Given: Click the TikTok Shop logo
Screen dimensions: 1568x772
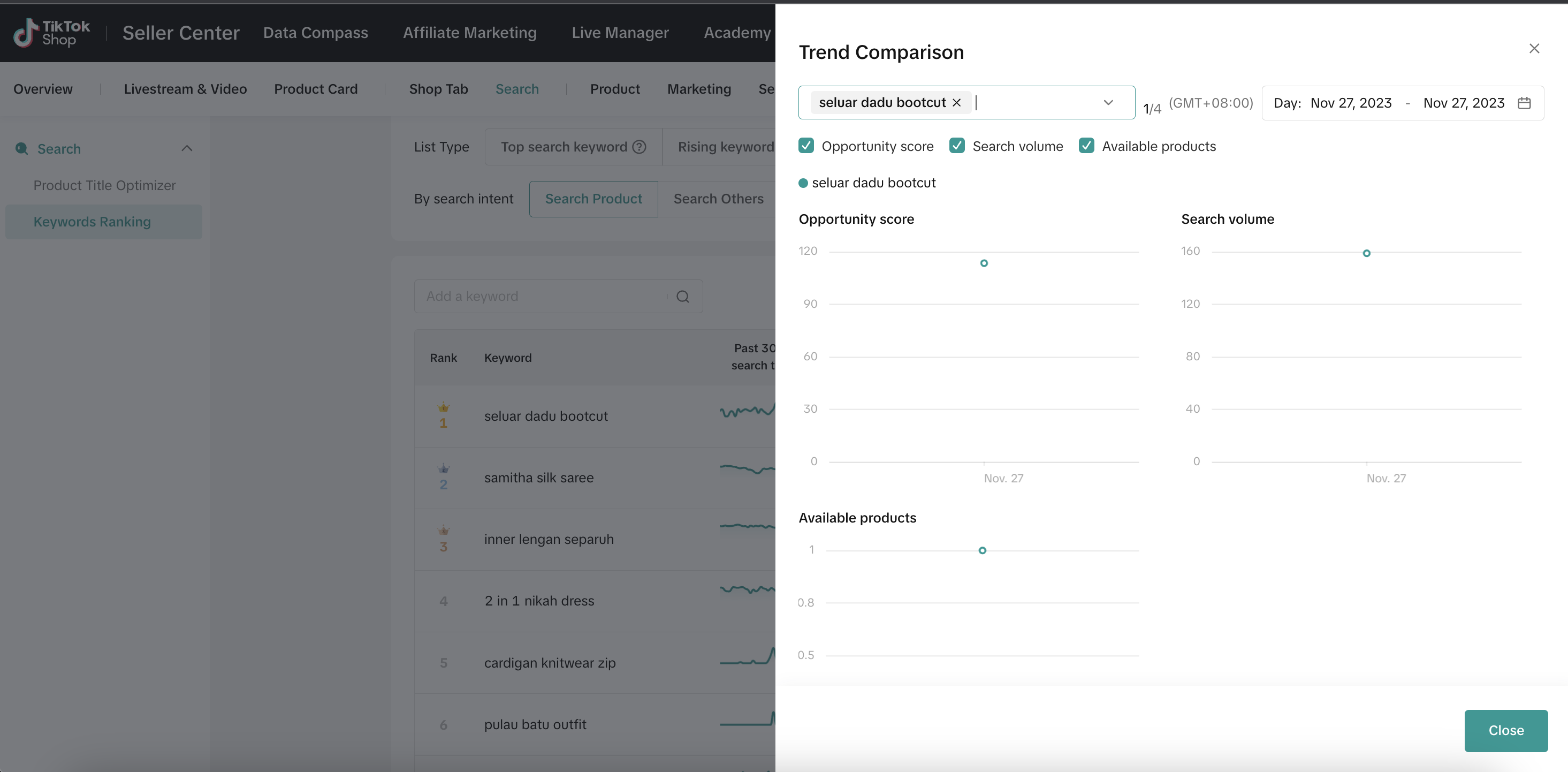Looking at the screenshot, I should 52,32.
